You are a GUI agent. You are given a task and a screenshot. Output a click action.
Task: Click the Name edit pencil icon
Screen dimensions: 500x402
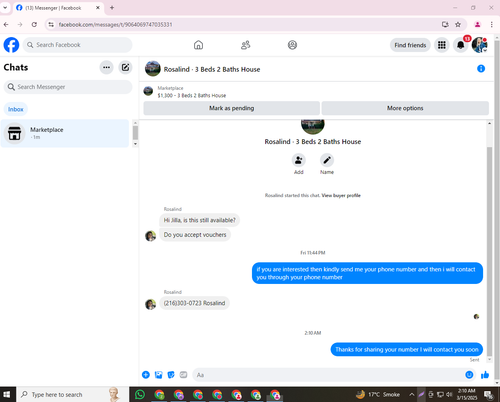327,160
